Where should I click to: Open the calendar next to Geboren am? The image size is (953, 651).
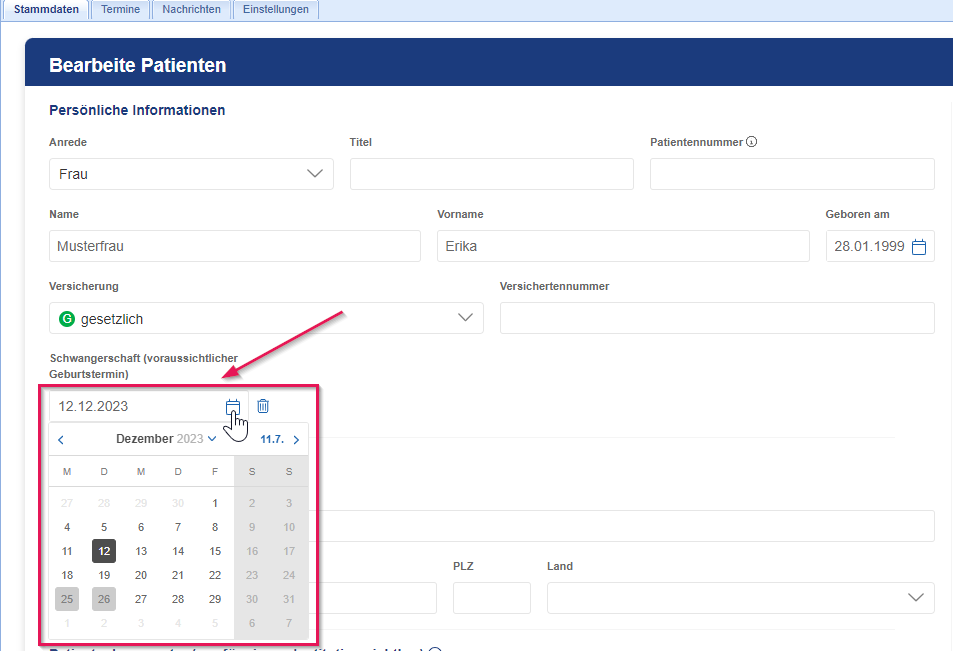[x=919, y=245]
